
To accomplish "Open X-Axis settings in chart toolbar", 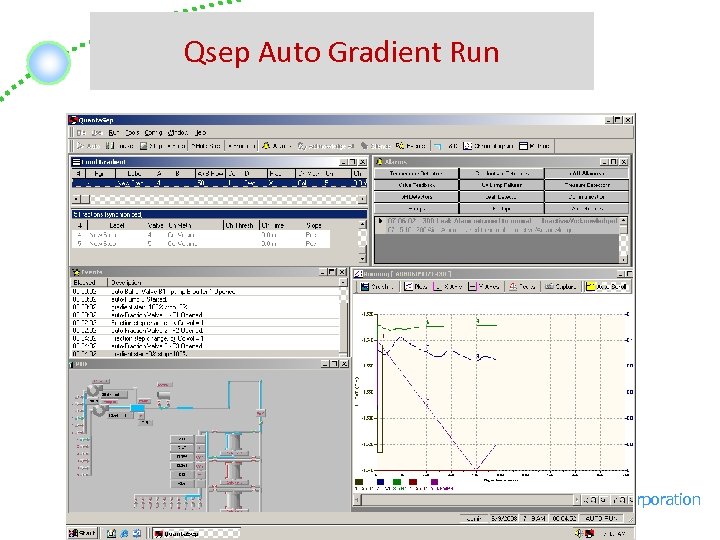I will [x=447, y=287].
